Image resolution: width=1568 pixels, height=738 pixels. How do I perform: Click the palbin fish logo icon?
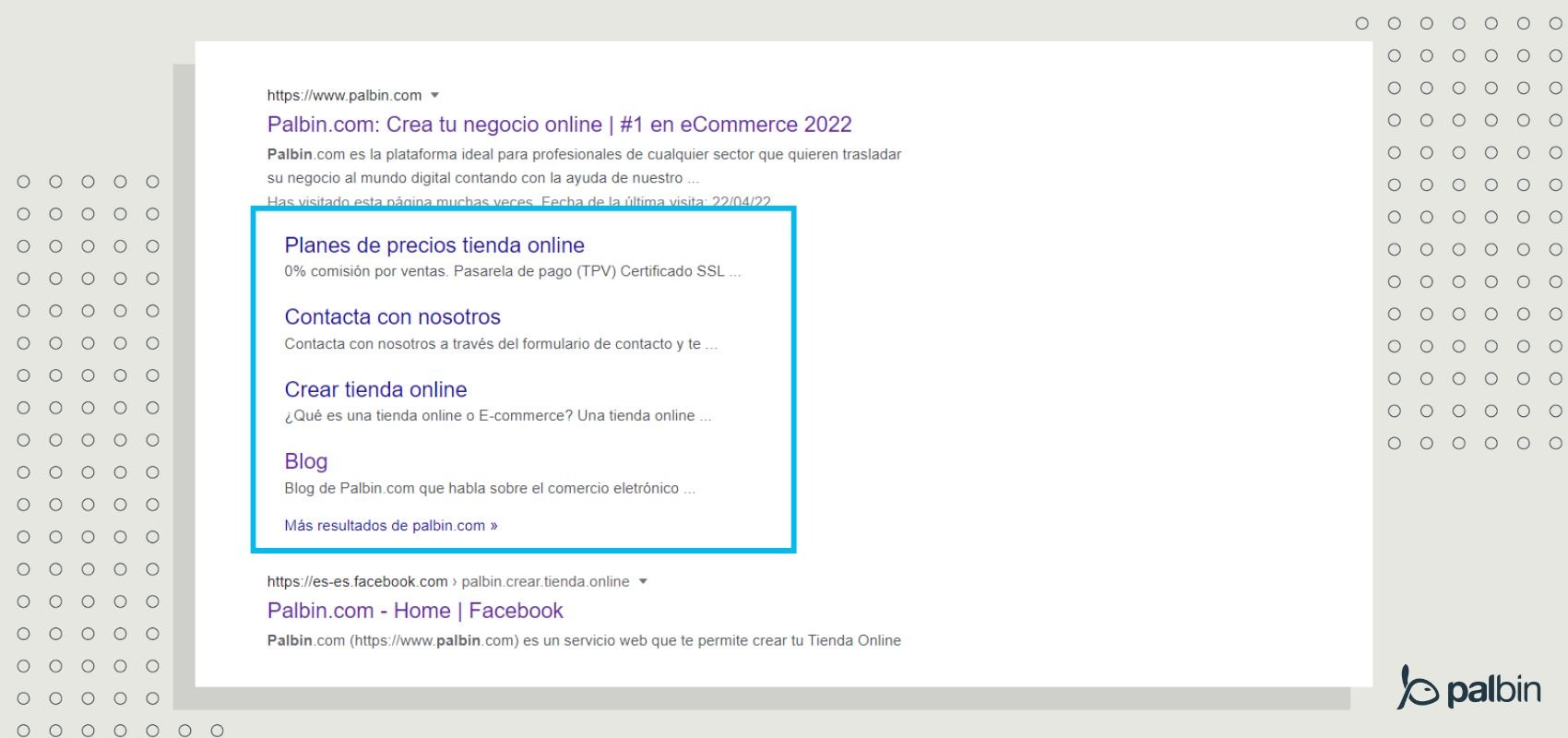pos(1418,688)
